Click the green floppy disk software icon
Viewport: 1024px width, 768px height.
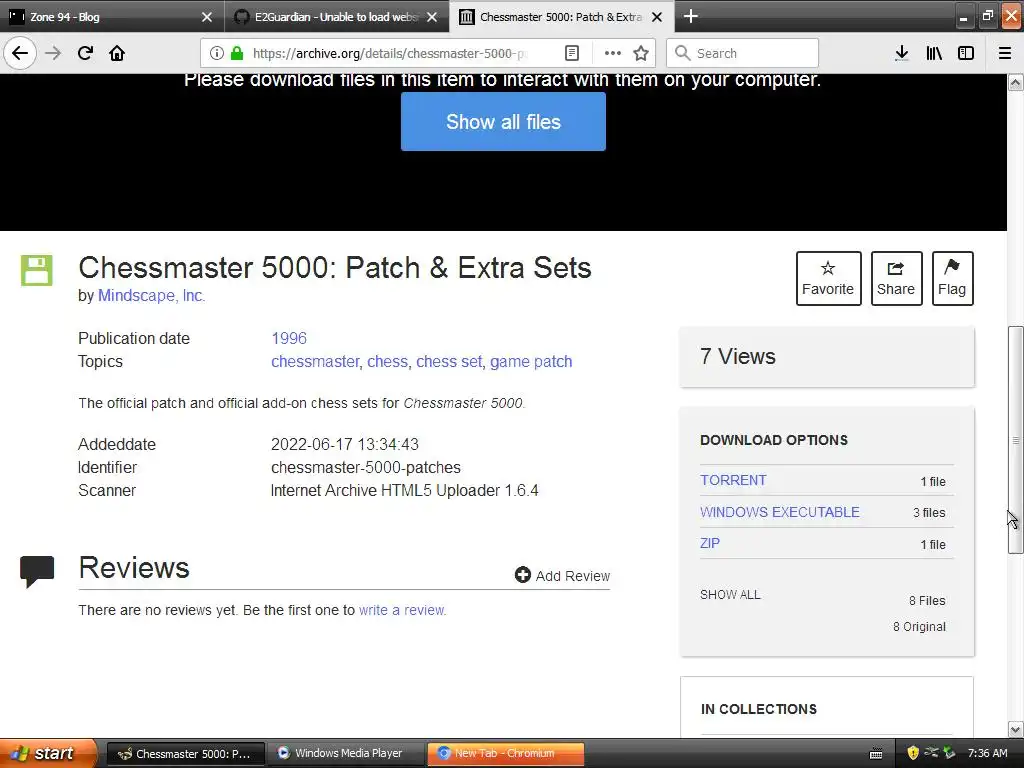pos(36,270)
